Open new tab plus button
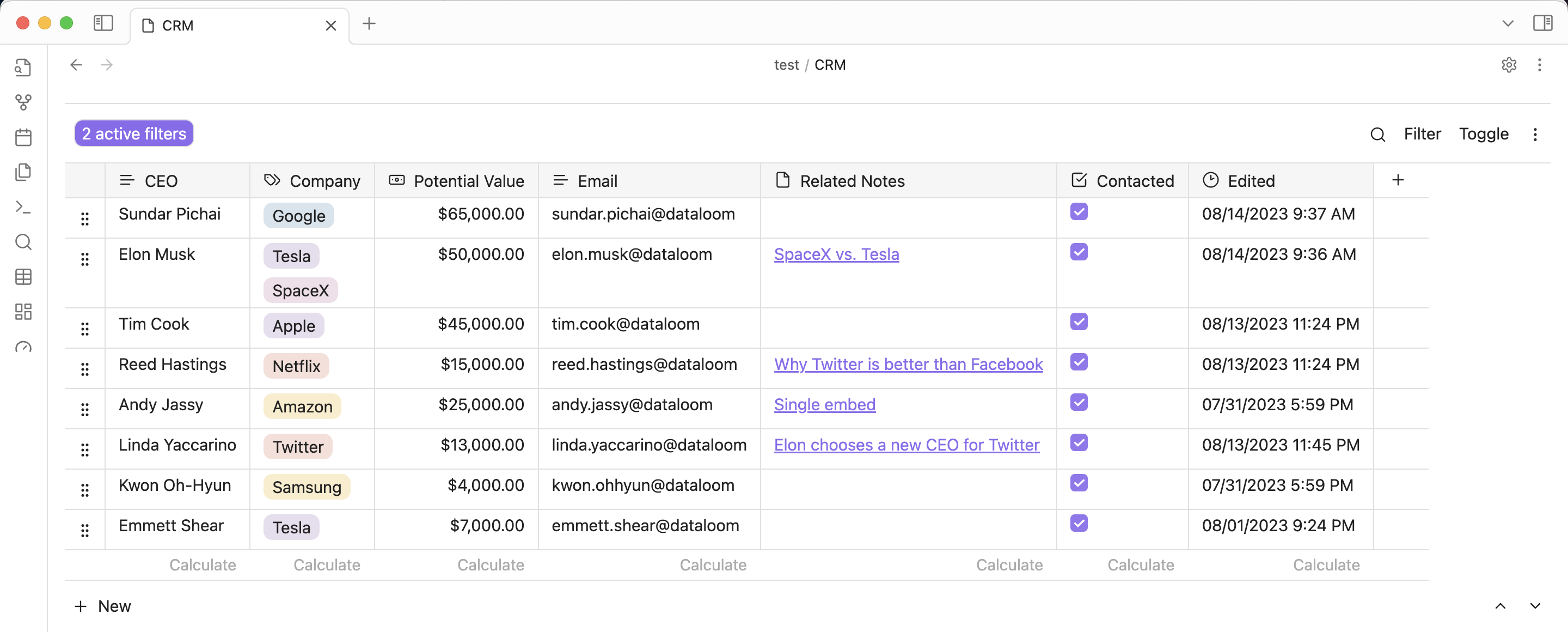The height and width of the screenshot is (632, 1568). tap(369, 24)
